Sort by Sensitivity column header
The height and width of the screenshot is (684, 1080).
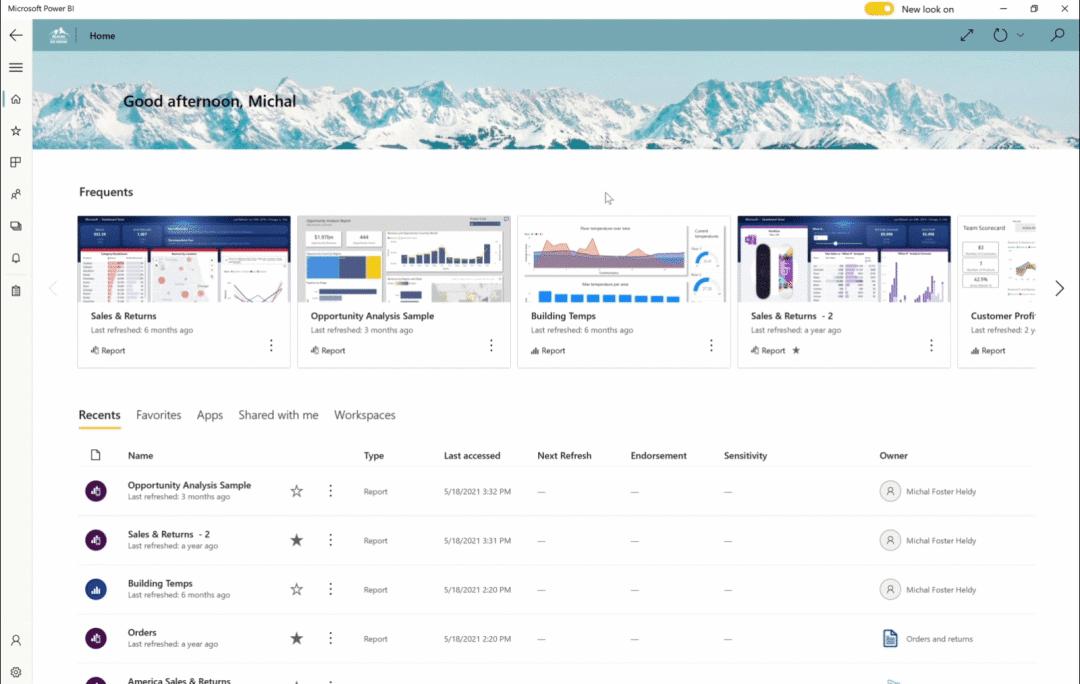click(x=745, y=455)
